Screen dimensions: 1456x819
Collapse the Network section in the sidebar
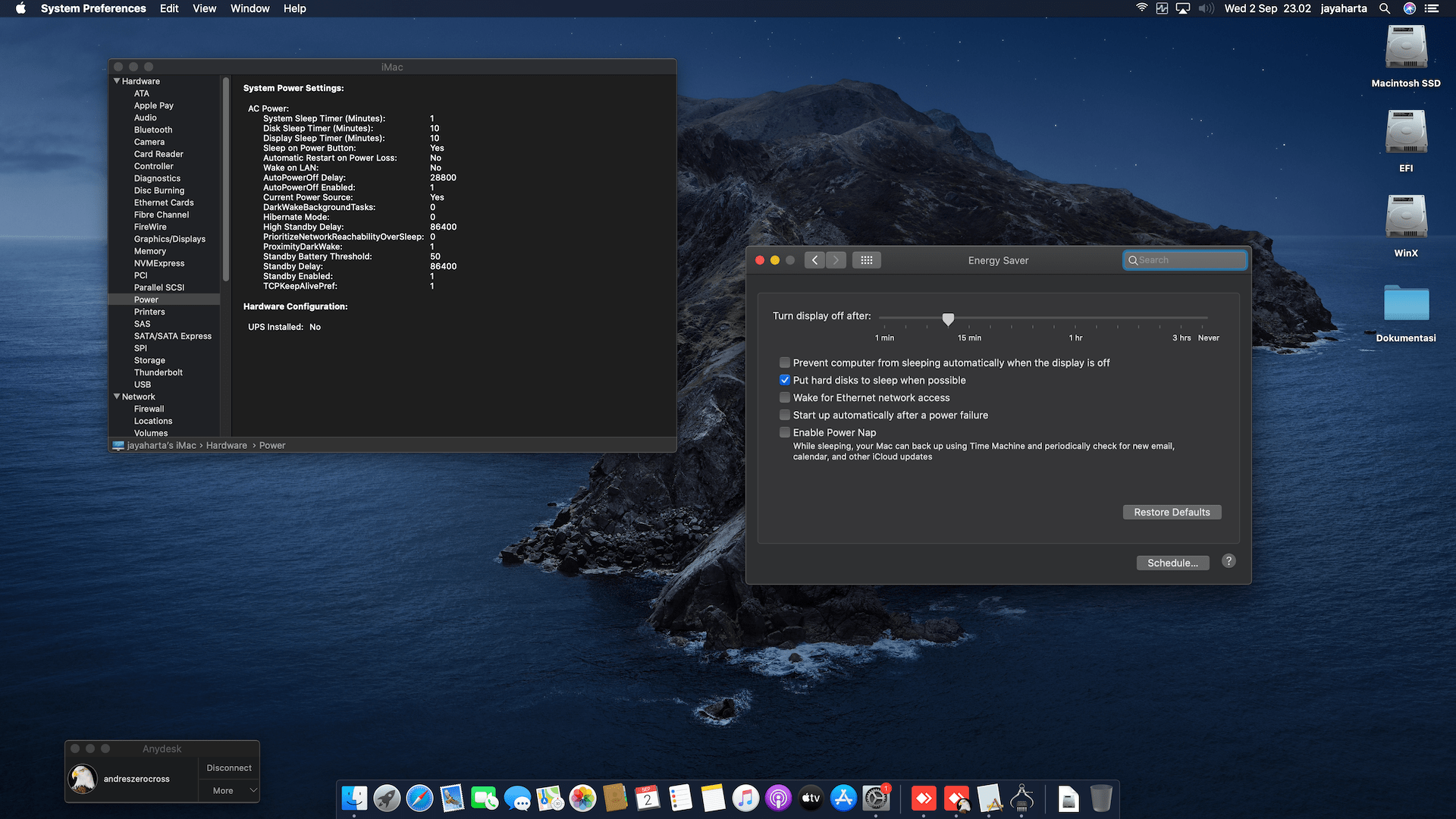(x=117, y=396)
